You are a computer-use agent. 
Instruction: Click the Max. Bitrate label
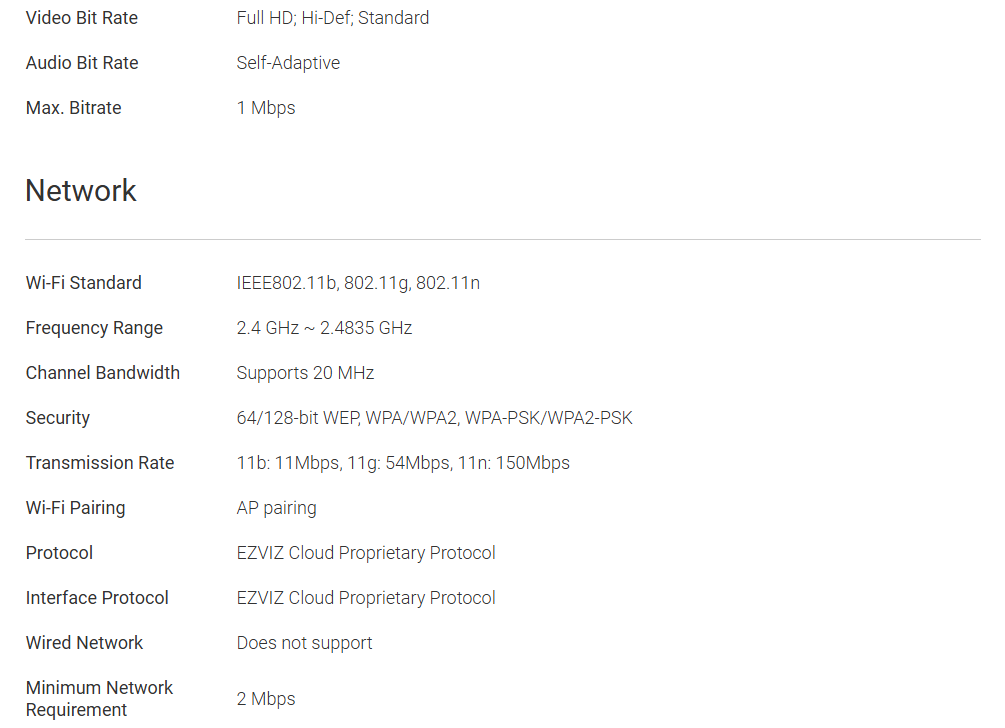(74, 108)
